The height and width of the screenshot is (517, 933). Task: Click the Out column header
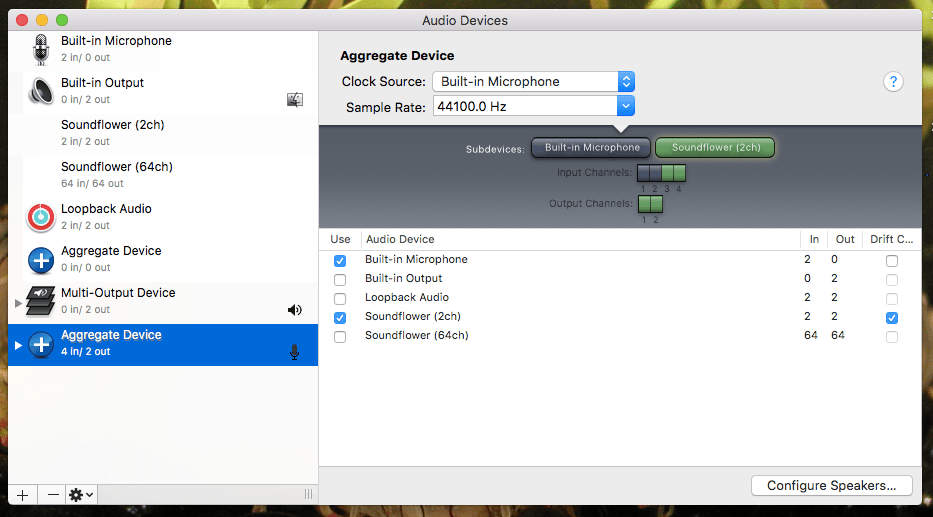(x=844, y=239)
